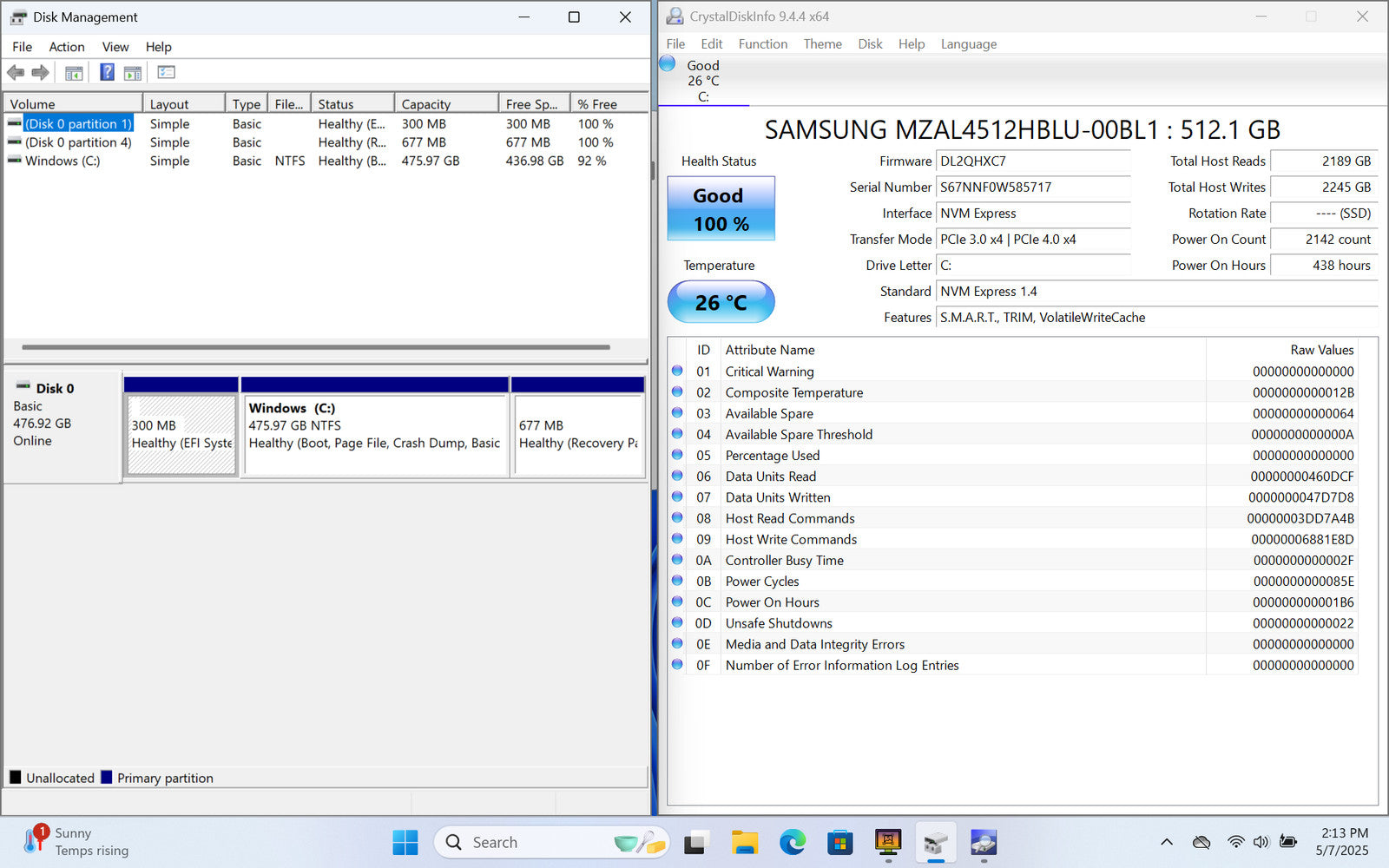Click status orb for Available Spare row
Screen dimensions: 1389x868
(677, 412)
